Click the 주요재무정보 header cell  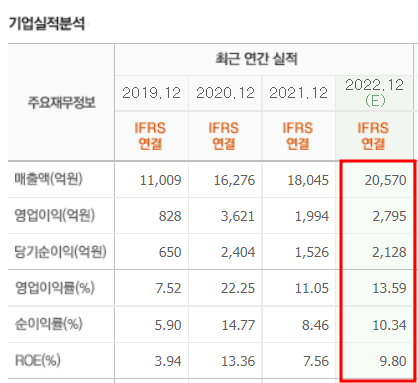pos(62,102)
